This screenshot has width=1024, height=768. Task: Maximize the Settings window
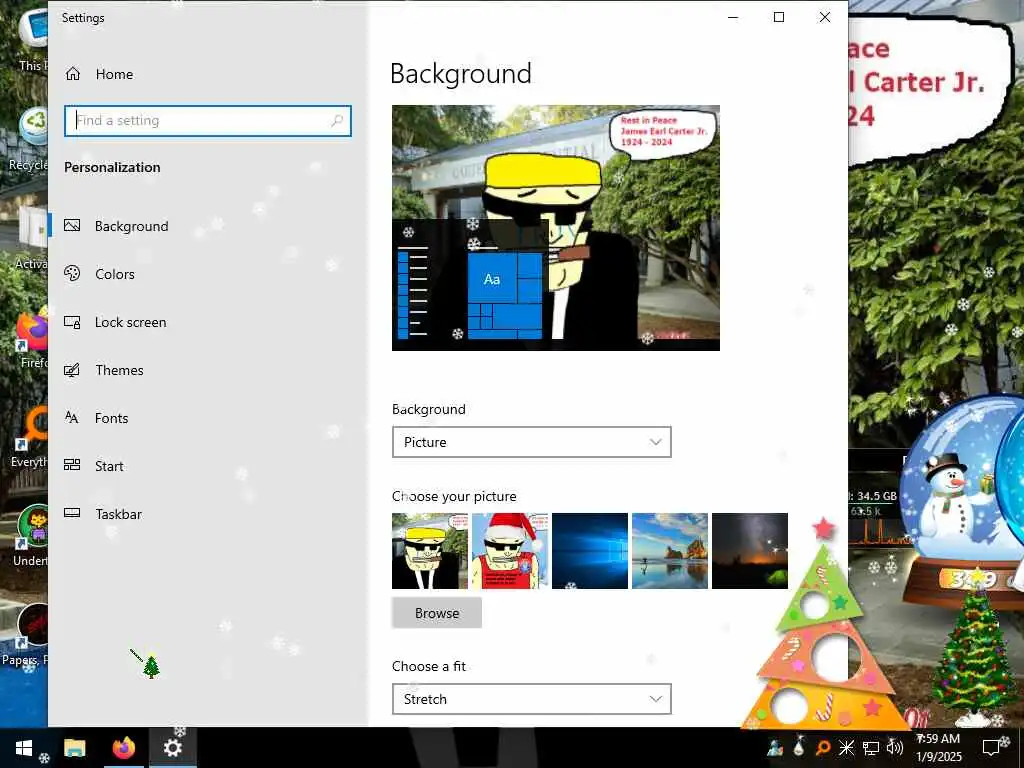tap(779, 18)
